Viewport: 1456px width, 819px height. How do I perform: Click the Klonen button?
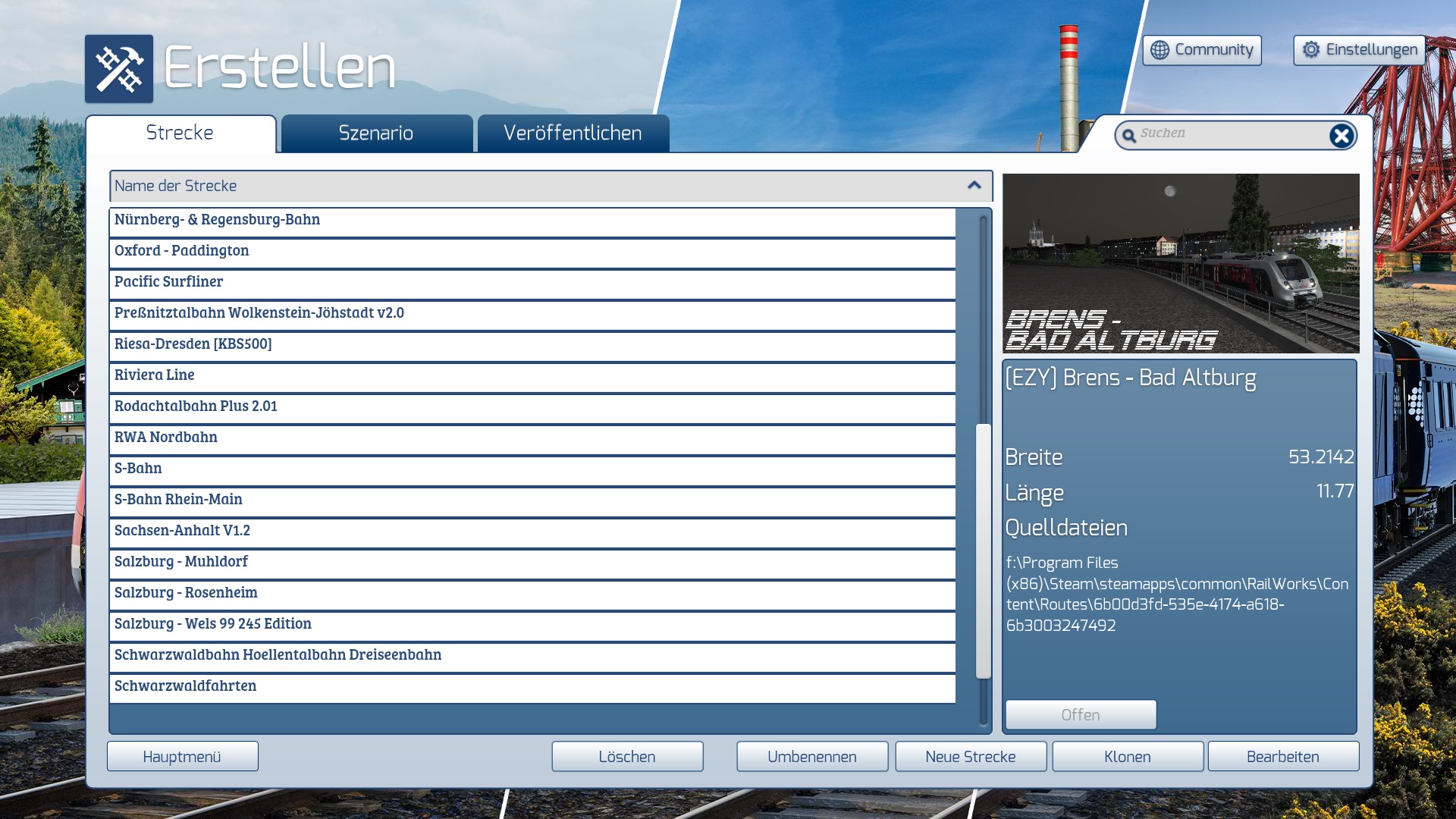pyautogui.click(x=1127, y=757)
